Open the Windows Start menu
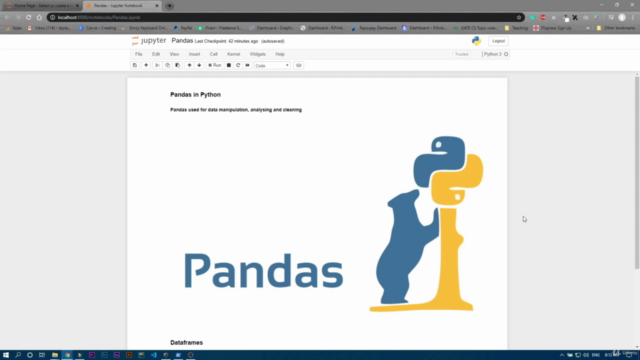640x360 pixels. click(6, 355)
